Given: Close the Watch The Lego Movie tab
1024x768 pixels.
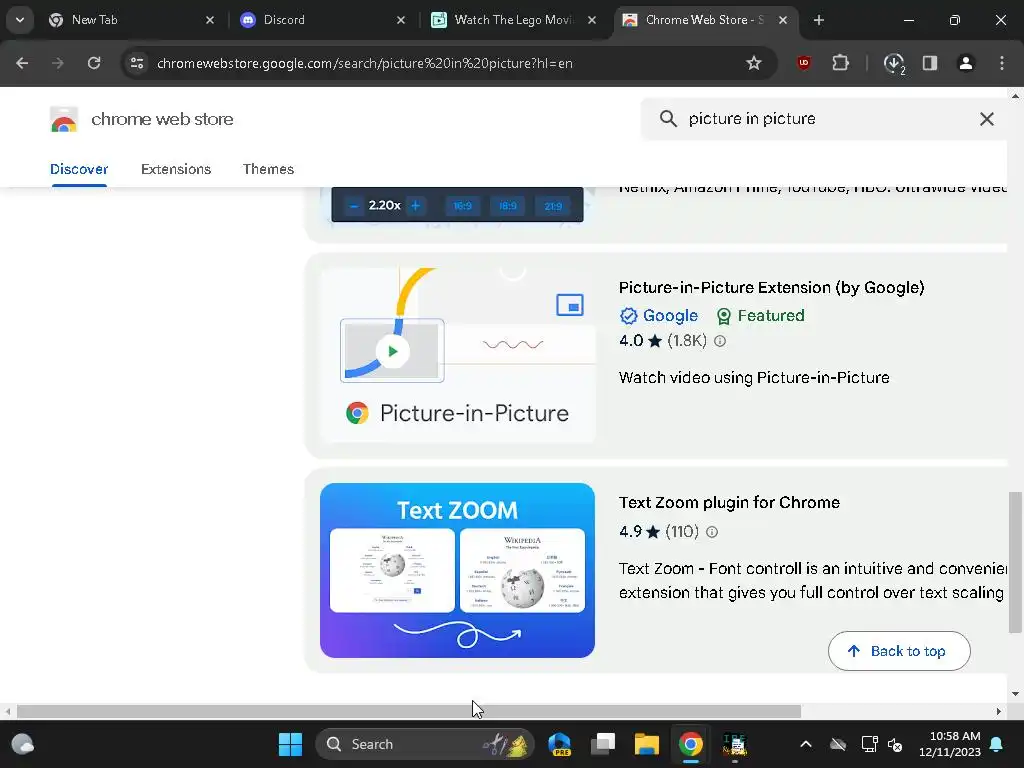Looking at the screenshot, I should pos(592,20).
